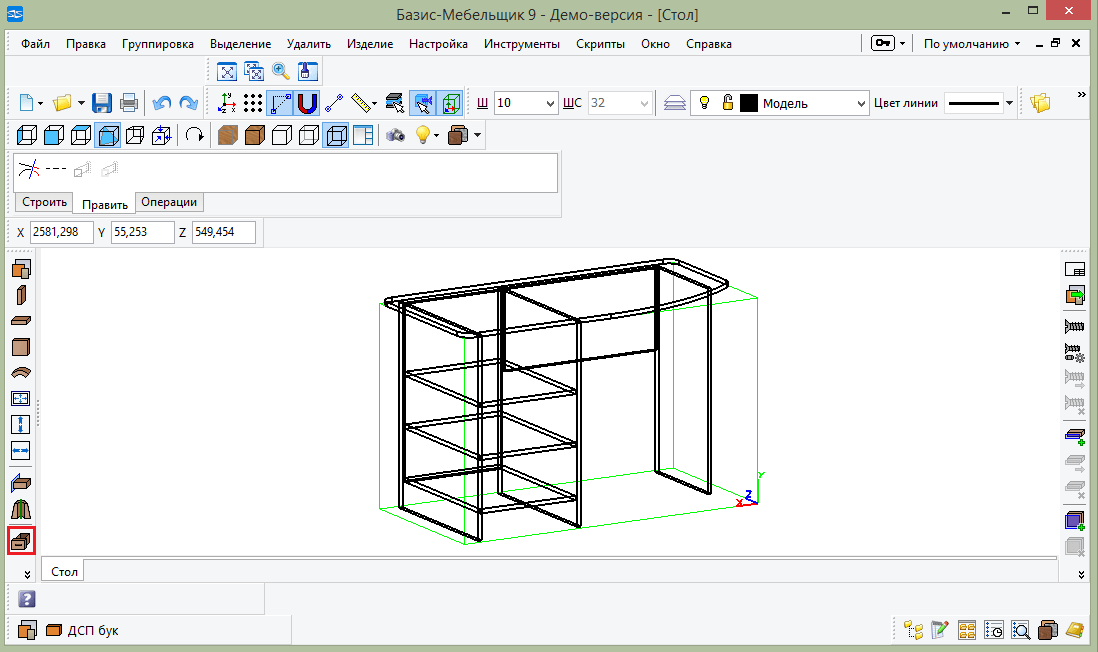Click the XYZ coordinate system icon
The image size is (1098, 652).
[227, 103]
